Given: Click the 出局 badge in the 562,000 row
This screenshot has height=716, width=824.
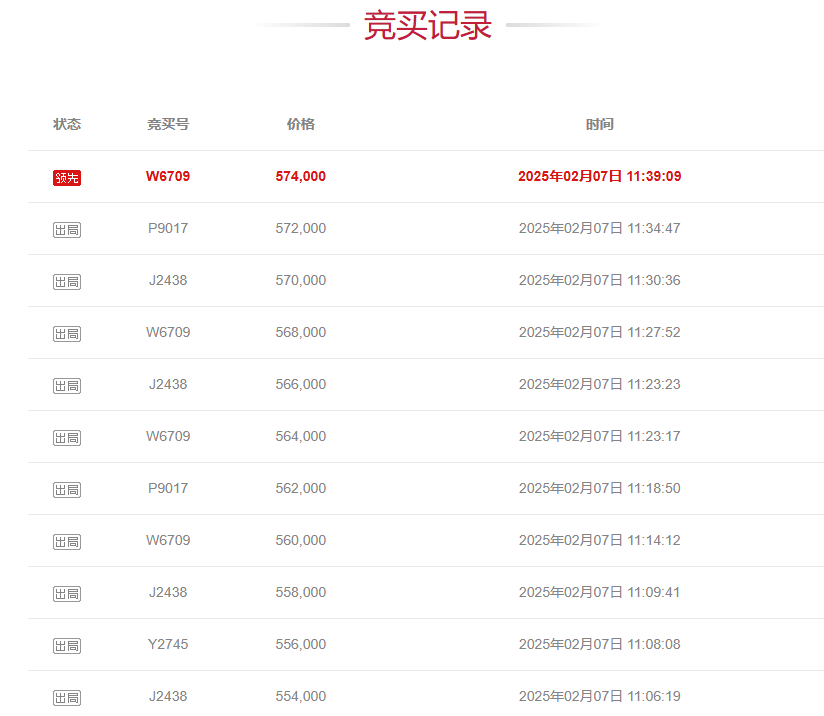Looking at the screenshot, I should 67,490.
